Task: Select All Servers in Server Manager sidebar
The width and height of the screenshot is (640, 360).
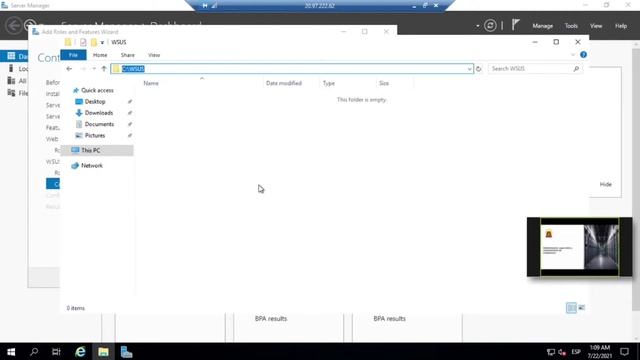Action: 17,81
